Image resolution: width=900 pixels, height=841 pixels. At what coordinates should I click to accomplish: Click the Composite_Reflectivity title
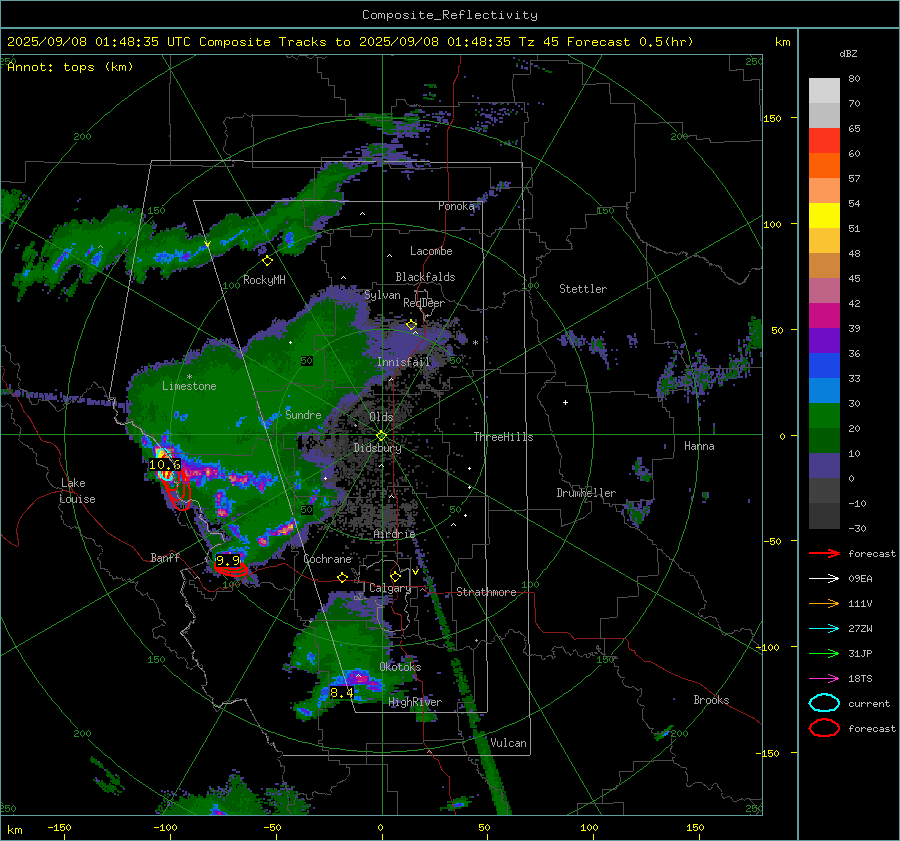[449, 15]
